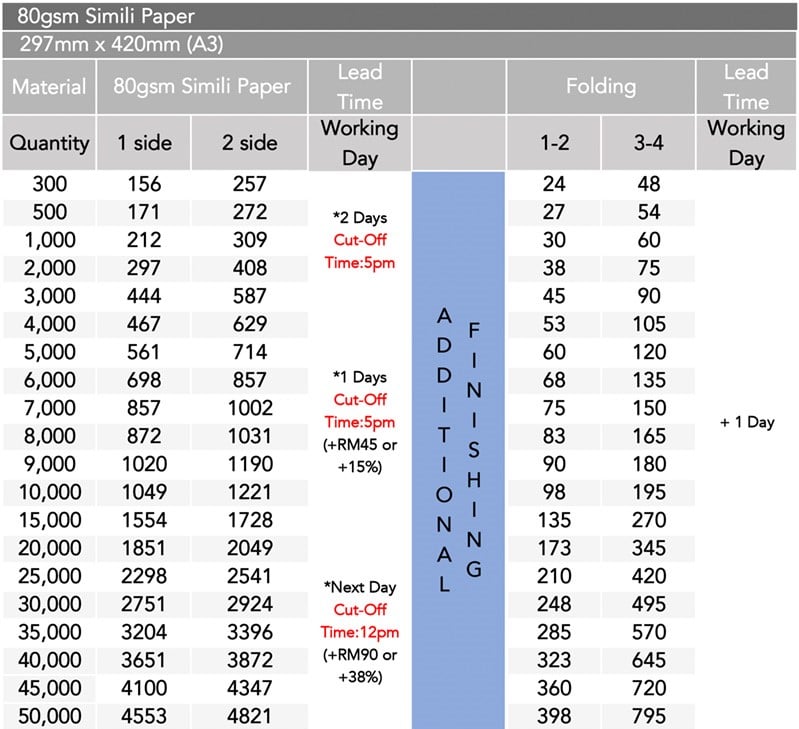Click the folding '3-4' column header
The image size is (799, 729).
coord(649,143)
